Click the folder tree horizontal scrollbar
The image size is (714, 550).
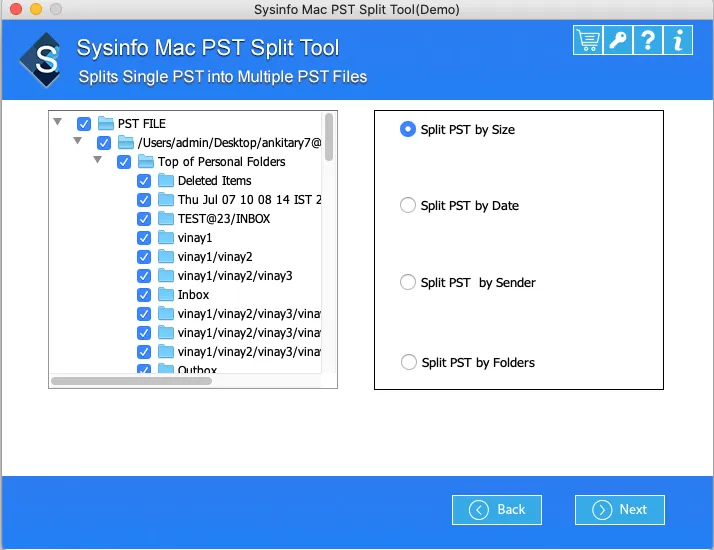(x=131, y=381)
